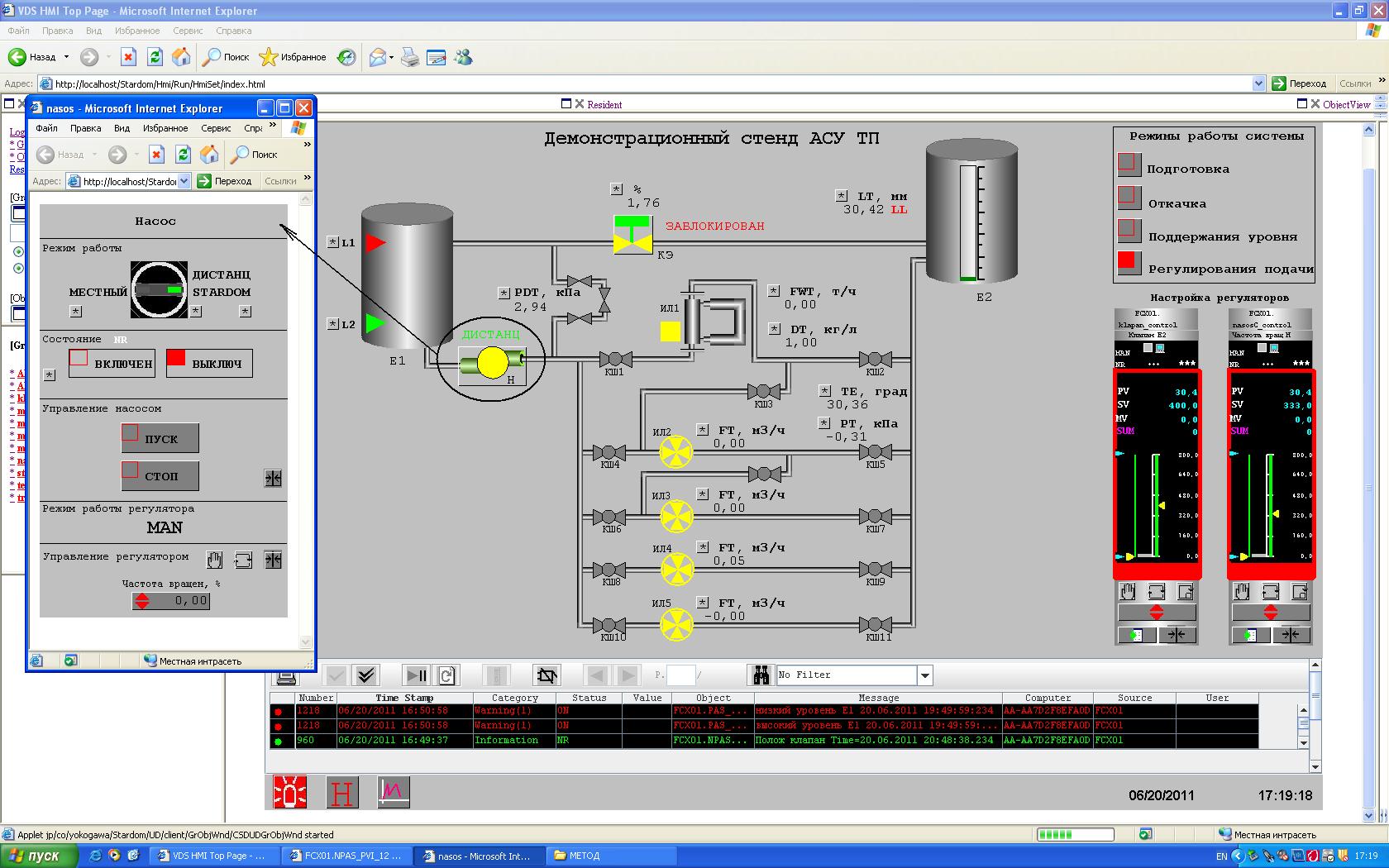Open Mail icon dropdown arrow in main toolbar
This screenshot has width=1389, height=868.
point(392,57)
